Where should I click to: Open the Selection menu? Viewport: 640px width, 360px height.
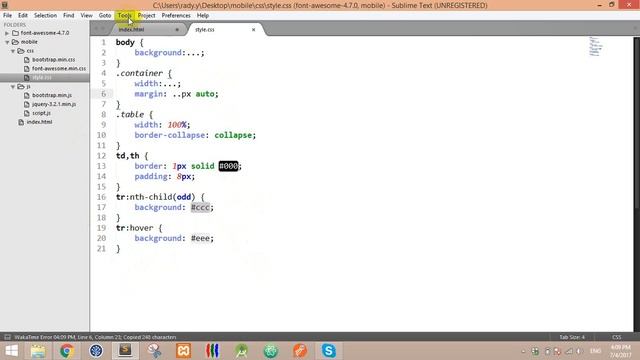[x=45, y=16]
